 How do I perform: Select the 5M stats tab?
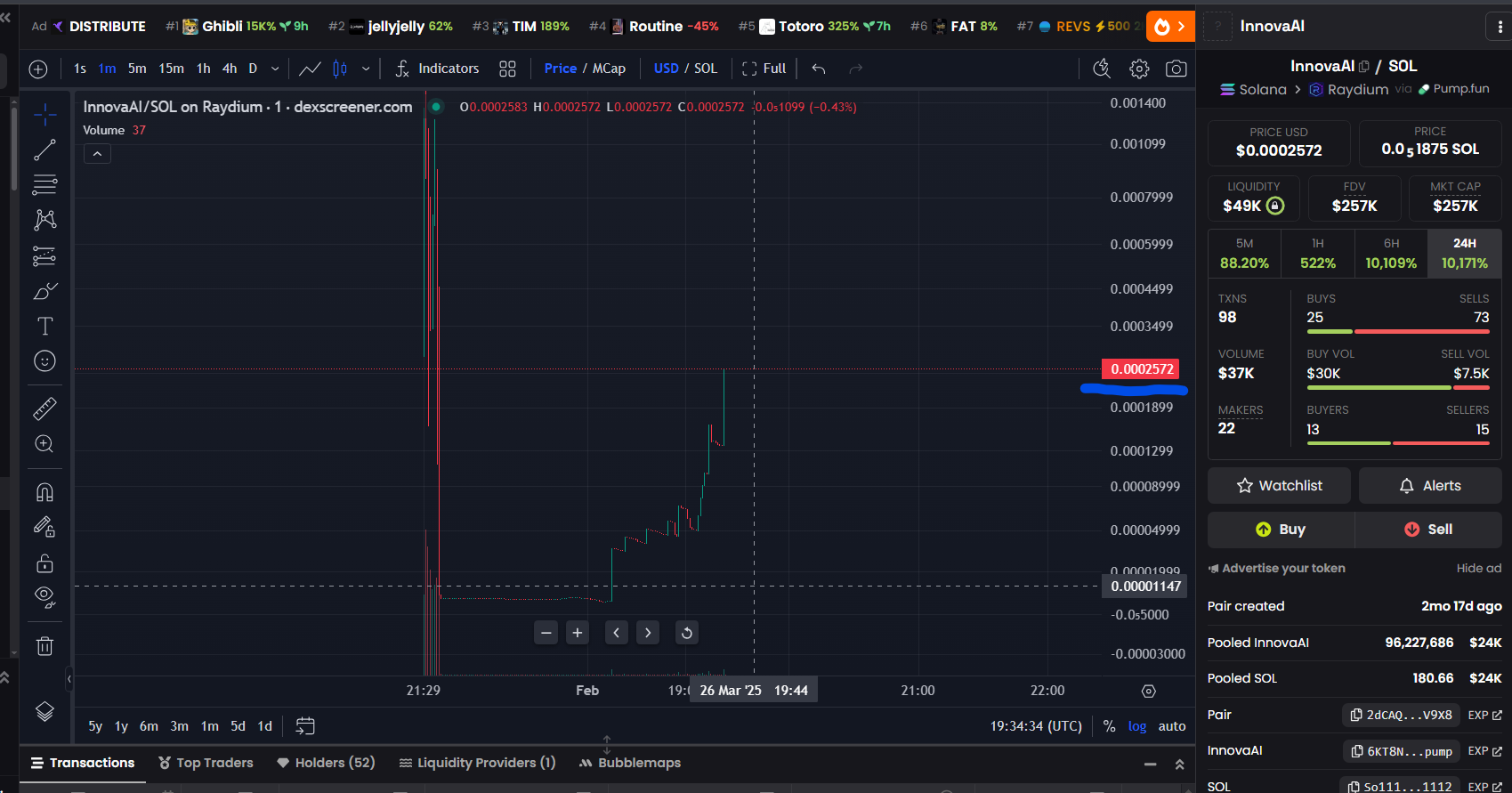[1244, 254]
